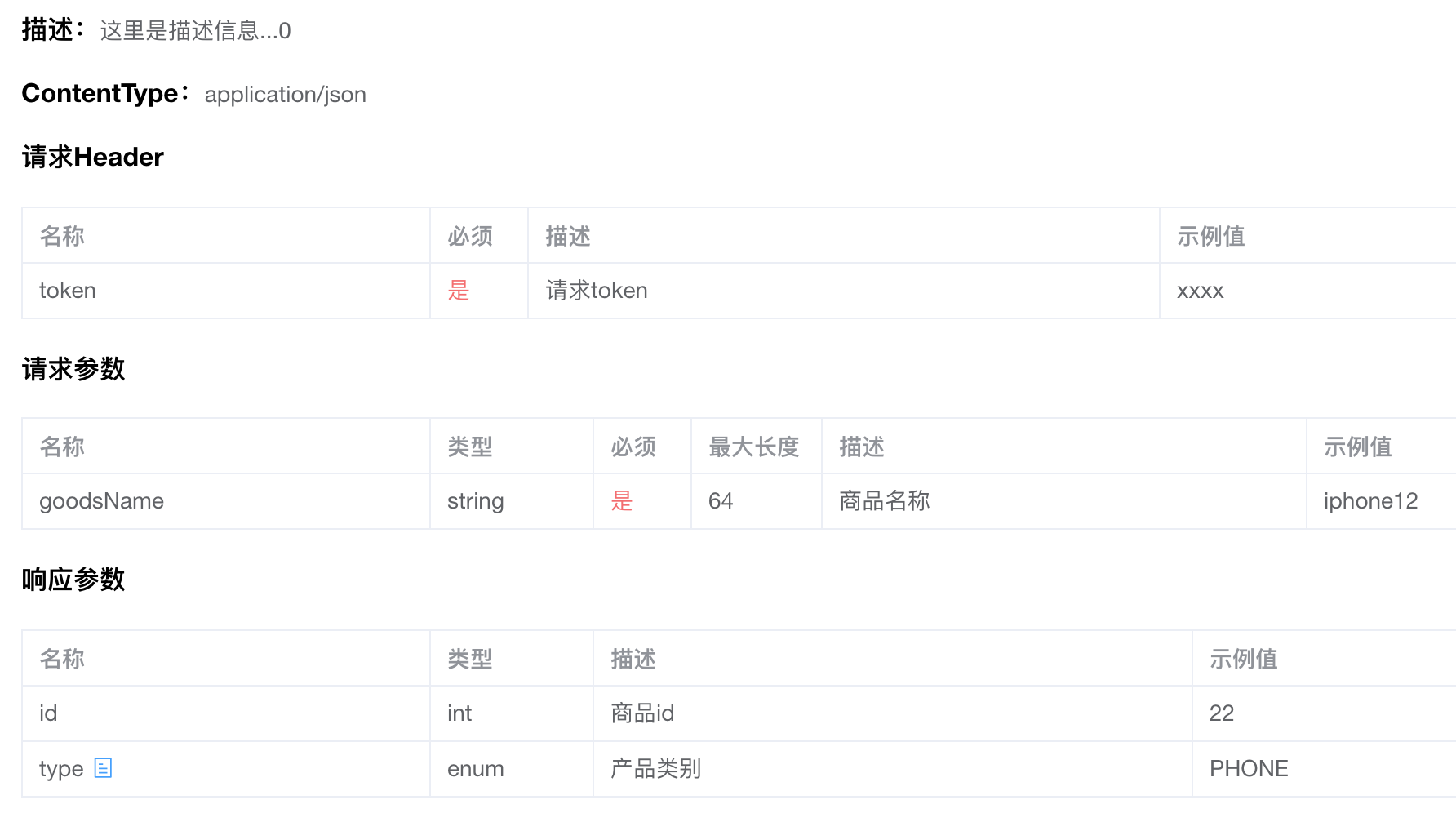Select the token row name cell
This screenshot has width=1456, height=831.
[226, 291]
